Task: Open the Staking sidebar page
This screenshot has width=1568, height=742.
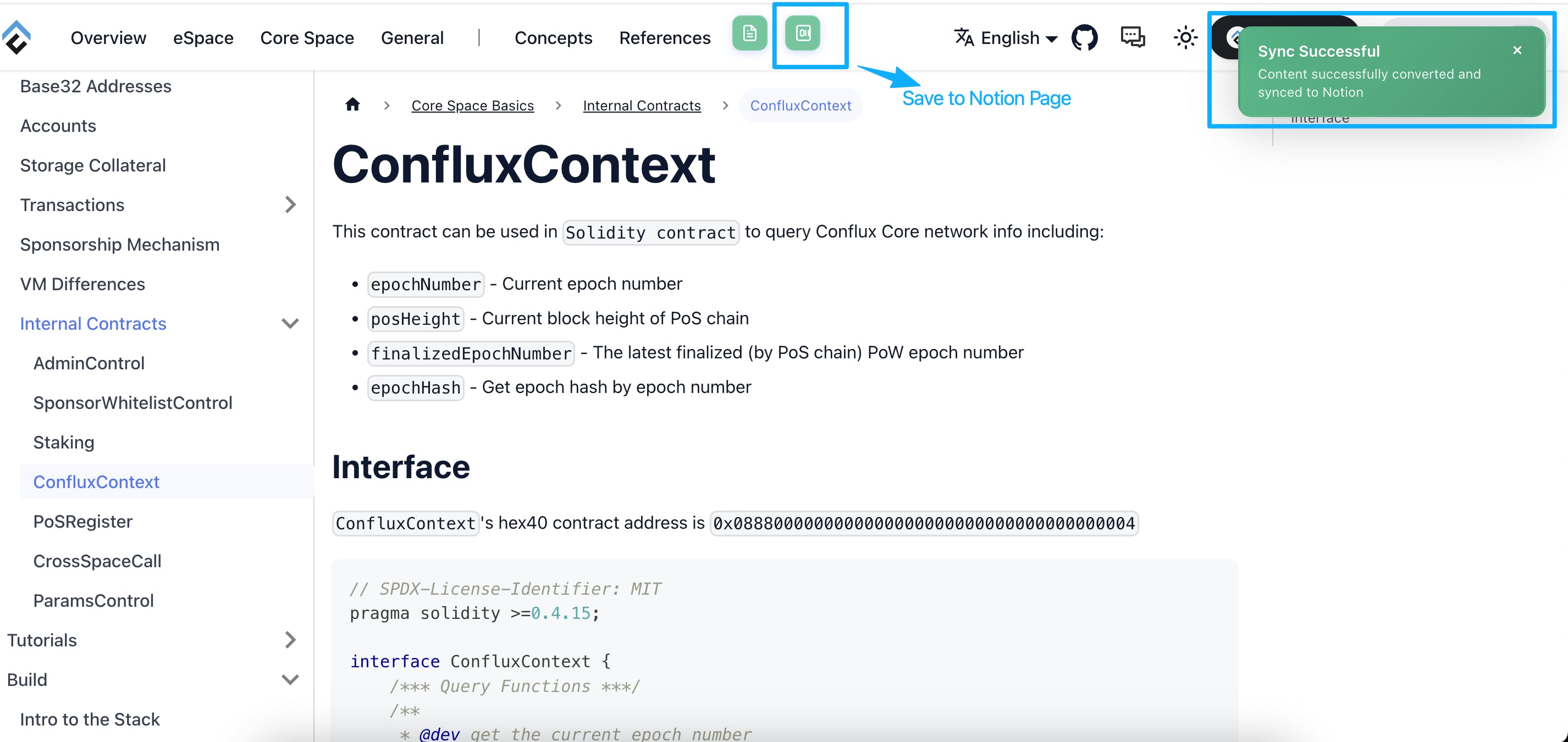Action: 64,442
